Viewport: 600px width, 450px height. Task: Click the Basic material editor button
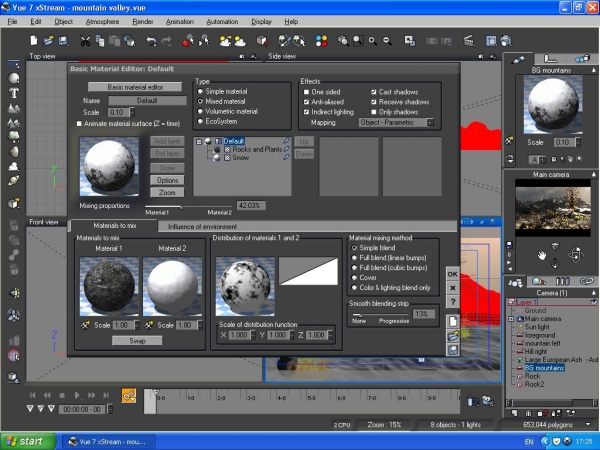click(135, 87)
